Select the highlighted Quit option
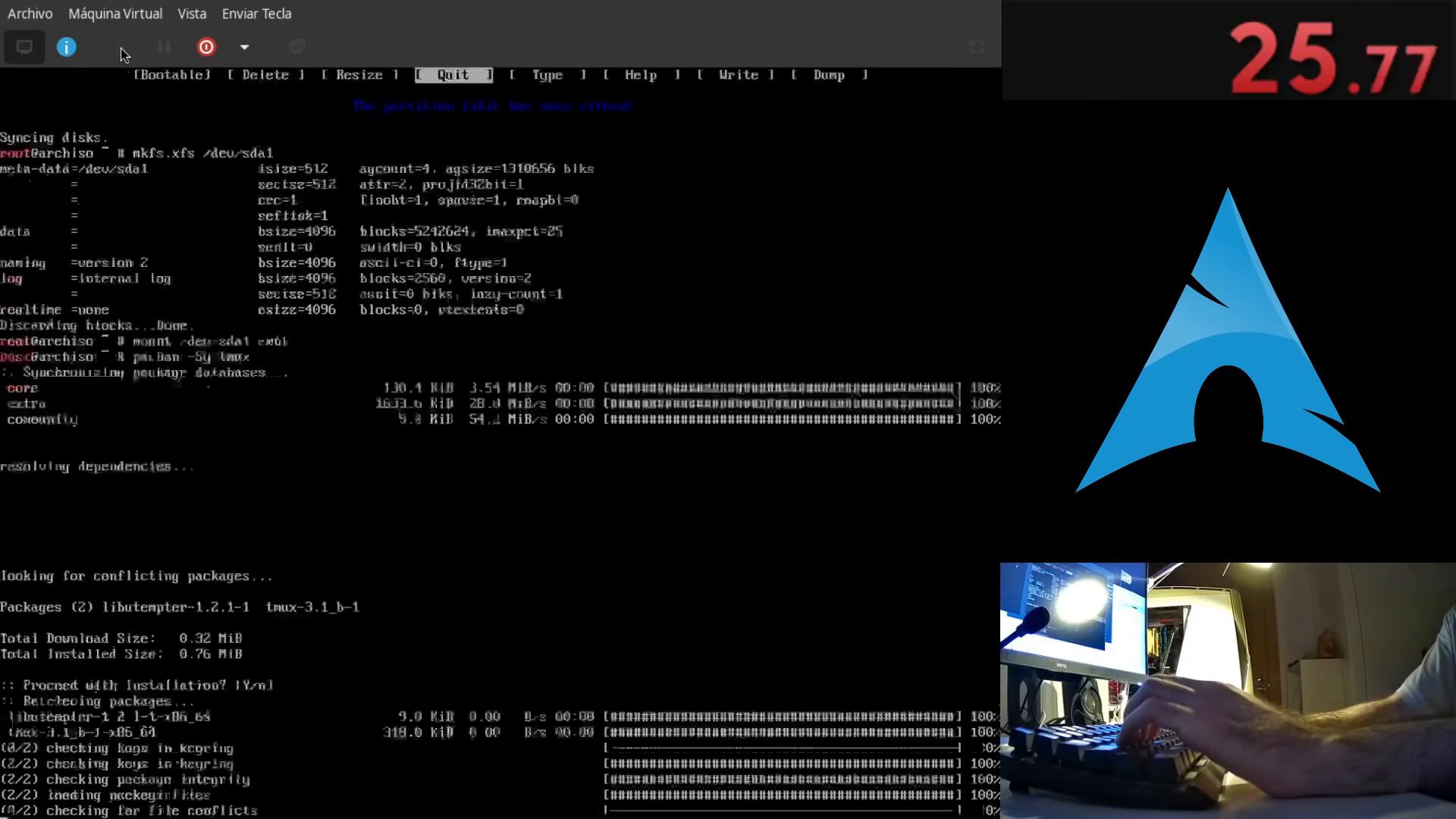This screenshot has width=1456, height=819. point(453,74)
